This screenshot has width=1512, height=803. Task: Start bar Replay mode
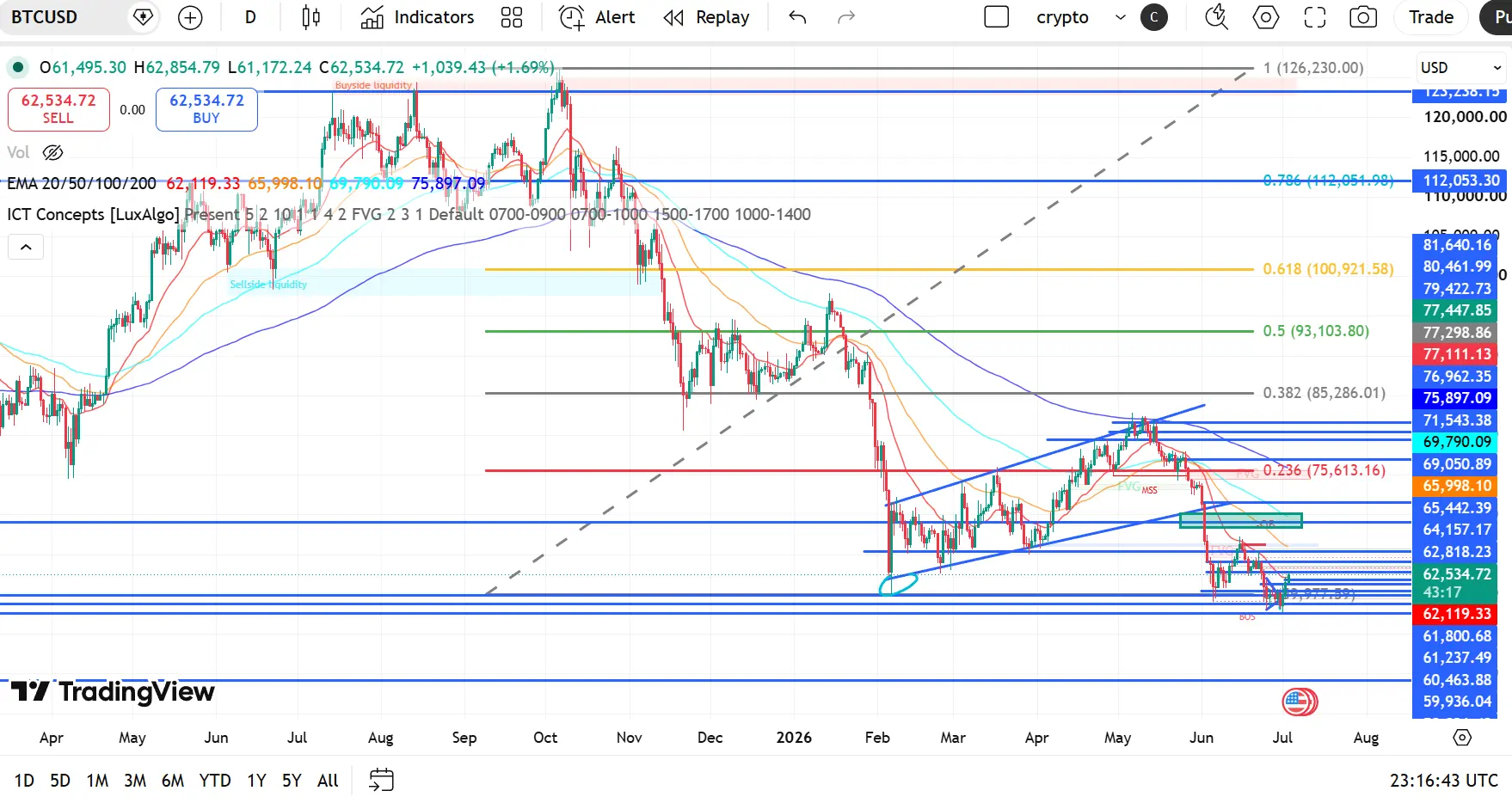707,17
